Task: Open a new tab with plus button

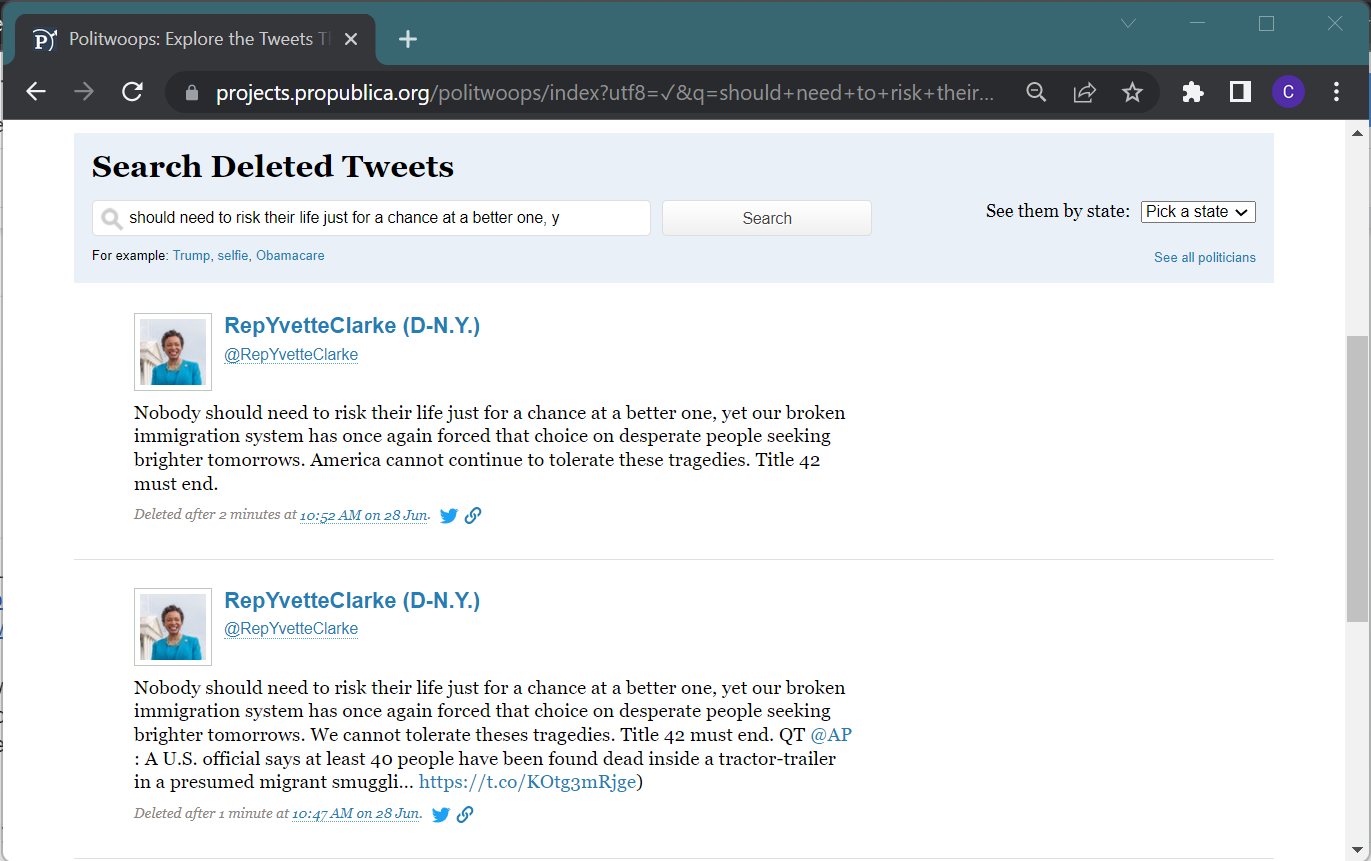Action: click(x=407, y=39)
